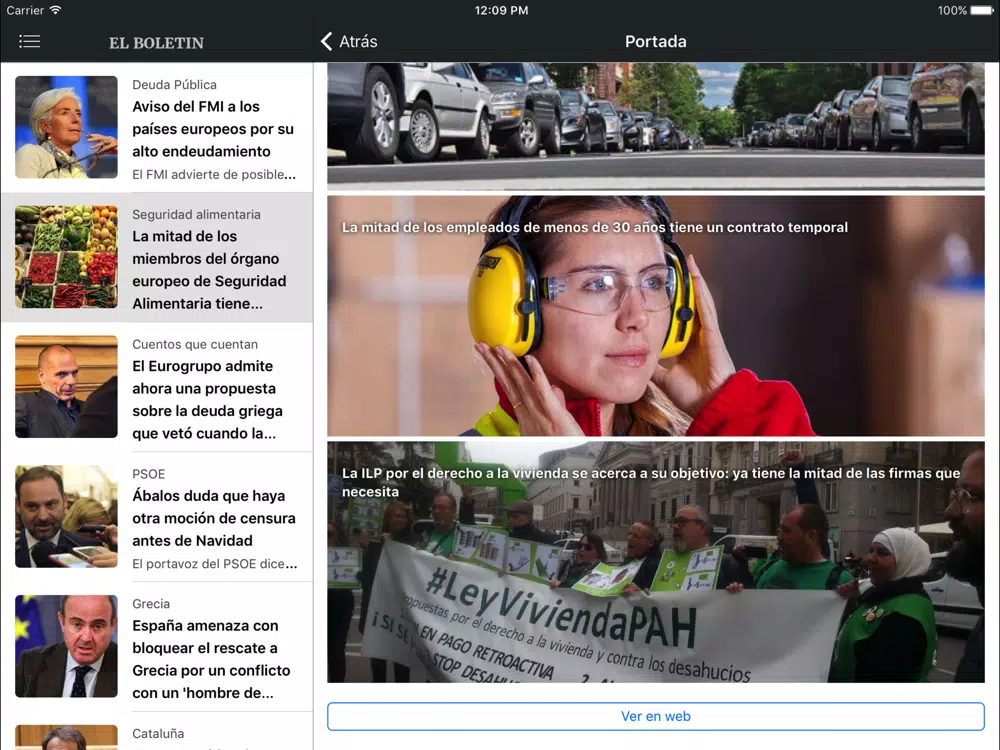Viewport: 1000px width, 750px height.
Task: Tap the parked cars street image
Action: (656, 126)
